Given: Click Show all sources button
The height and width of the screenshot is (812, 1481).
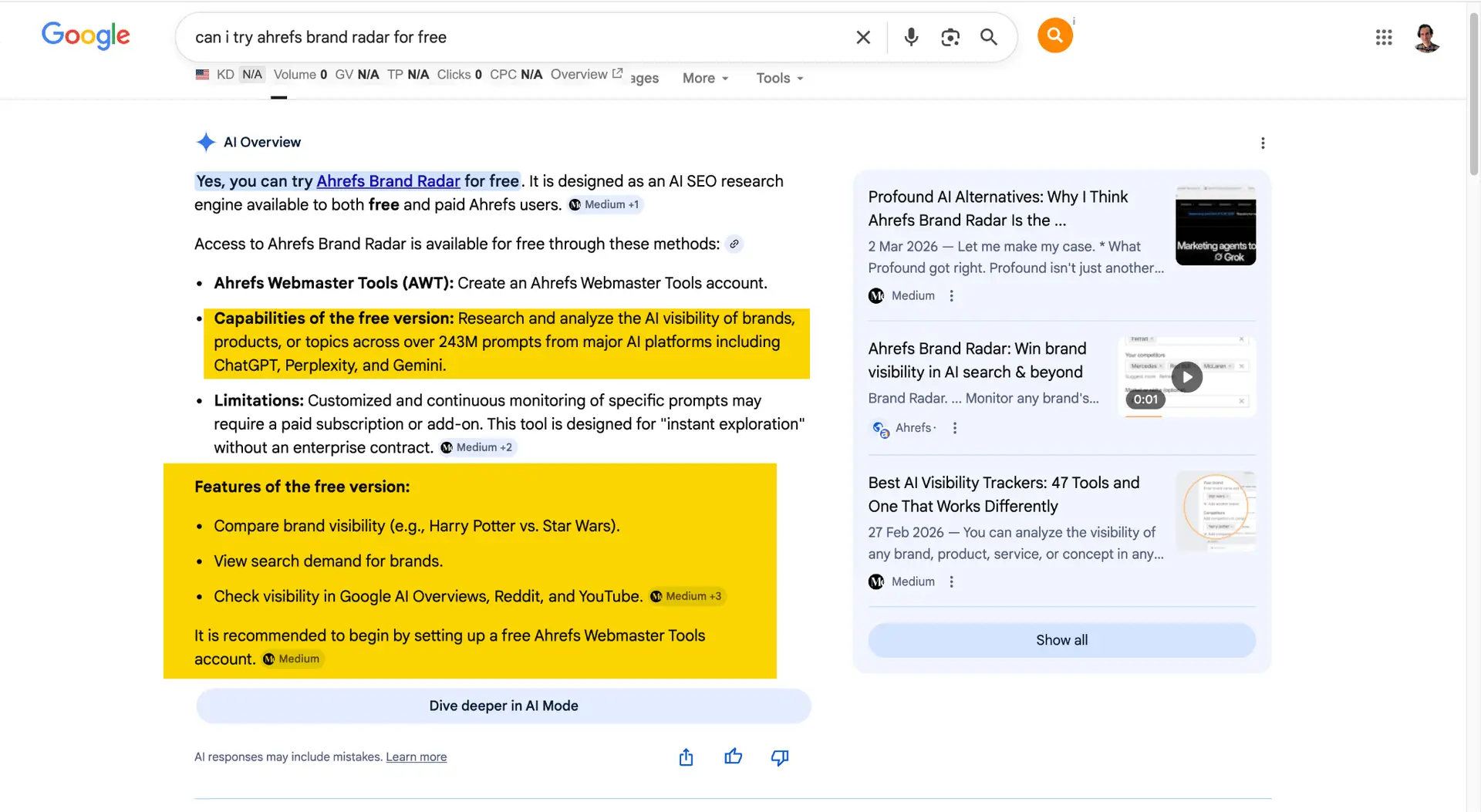Looking at the screenshot, I should (x=1061, y=640).
